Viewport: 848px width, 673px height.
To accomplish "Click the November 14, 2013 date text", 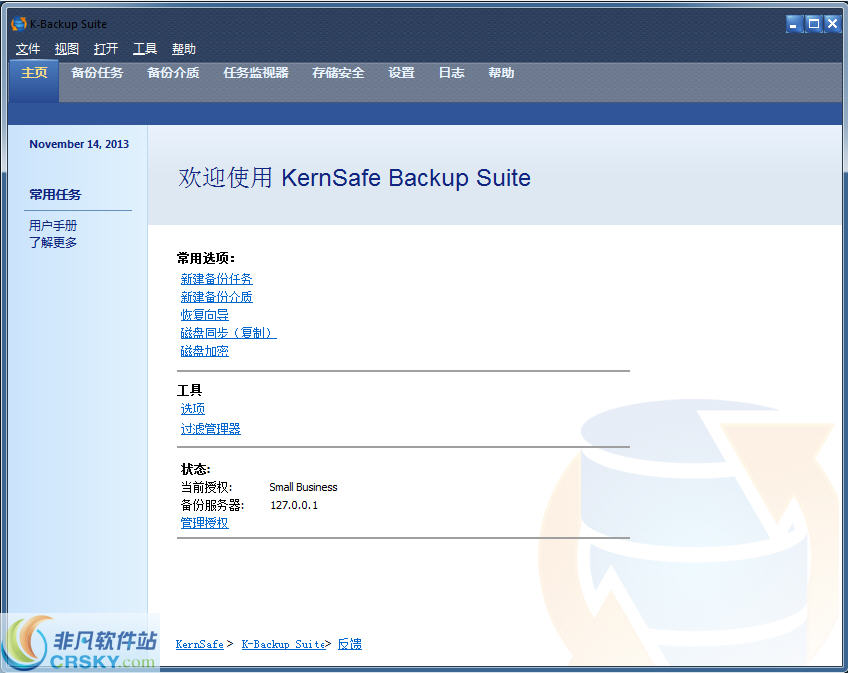I will (x=79, y=144).
